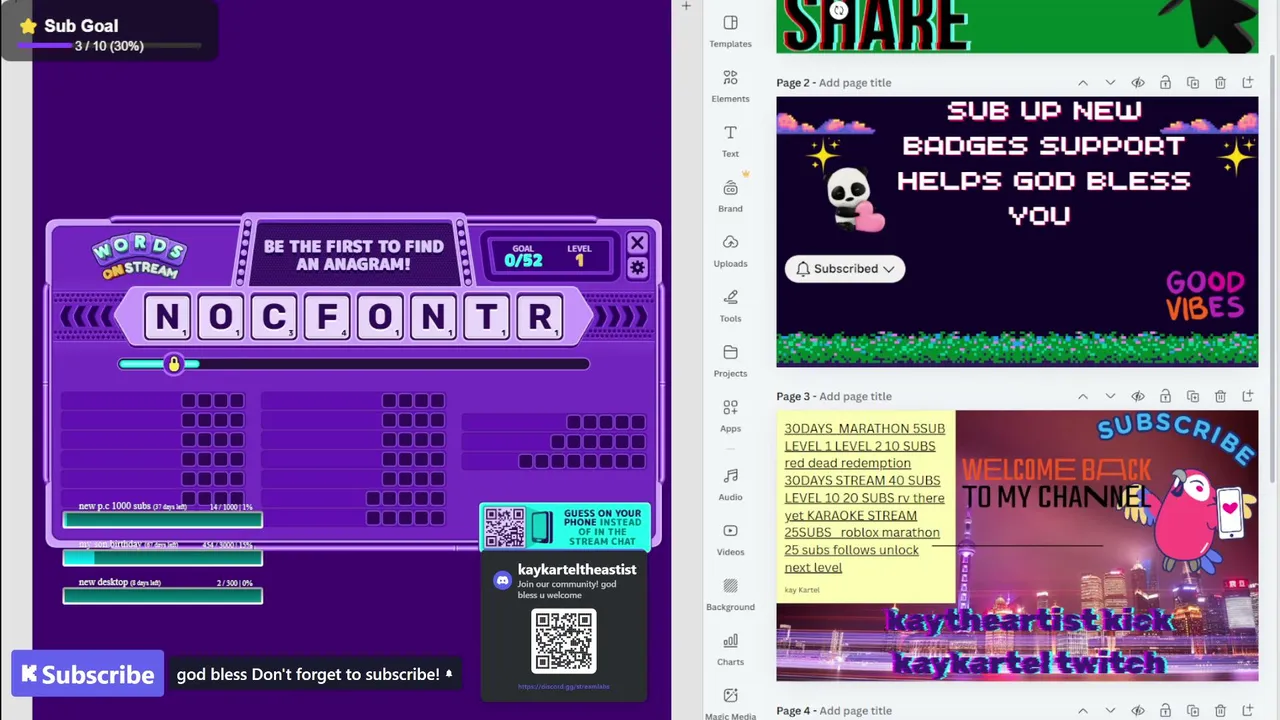Screen dimensions: 1280x720
Task: Move Page 4 down with the chevron
Action: coord(1110,711)
